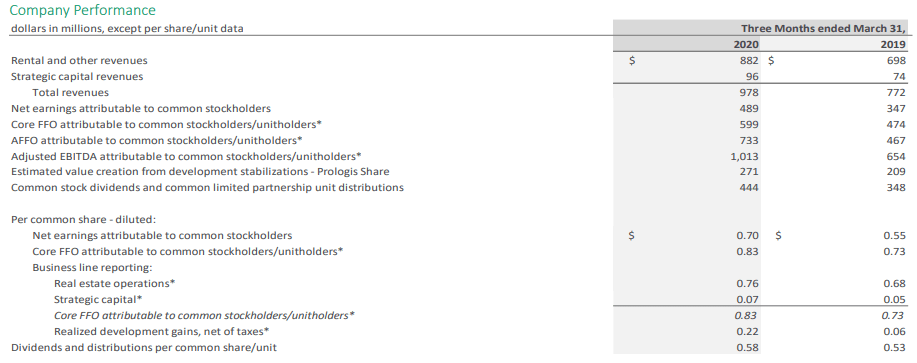Click the common stock dividends value 444

pos(750,188)
